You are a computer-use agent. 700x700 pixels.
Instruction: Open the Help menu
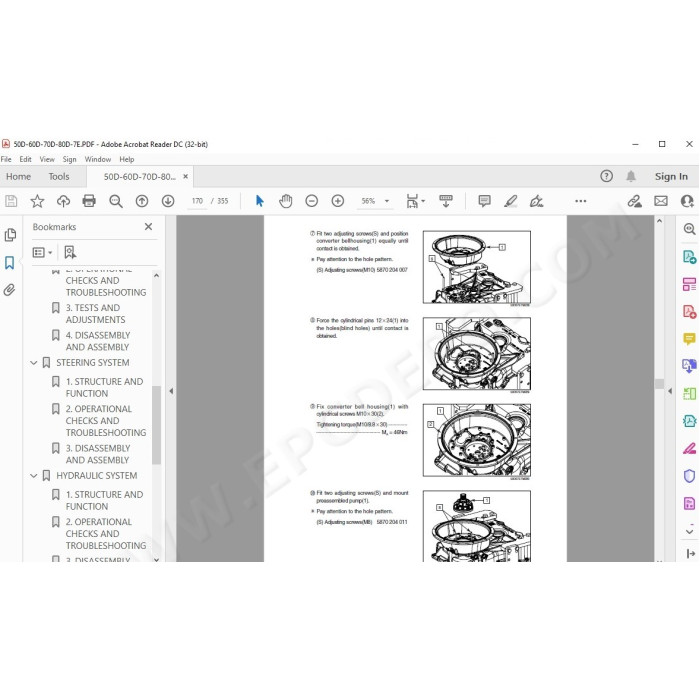pos(127,159)
